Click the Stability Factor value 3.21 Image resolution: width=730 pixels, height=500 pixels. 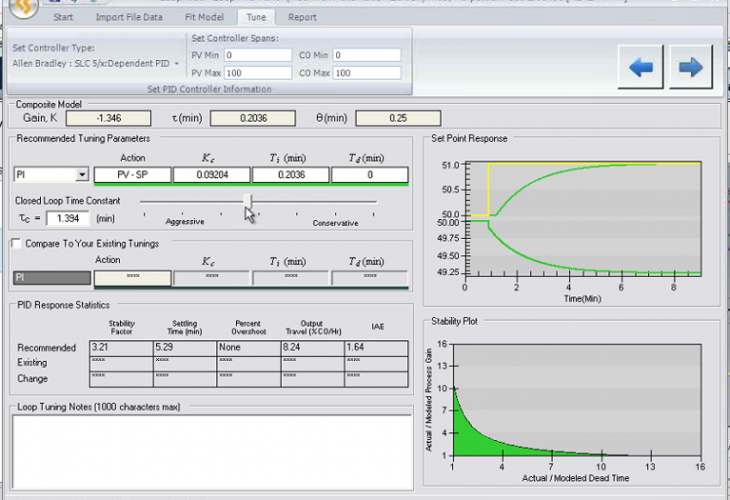click(x=121, y=348)
